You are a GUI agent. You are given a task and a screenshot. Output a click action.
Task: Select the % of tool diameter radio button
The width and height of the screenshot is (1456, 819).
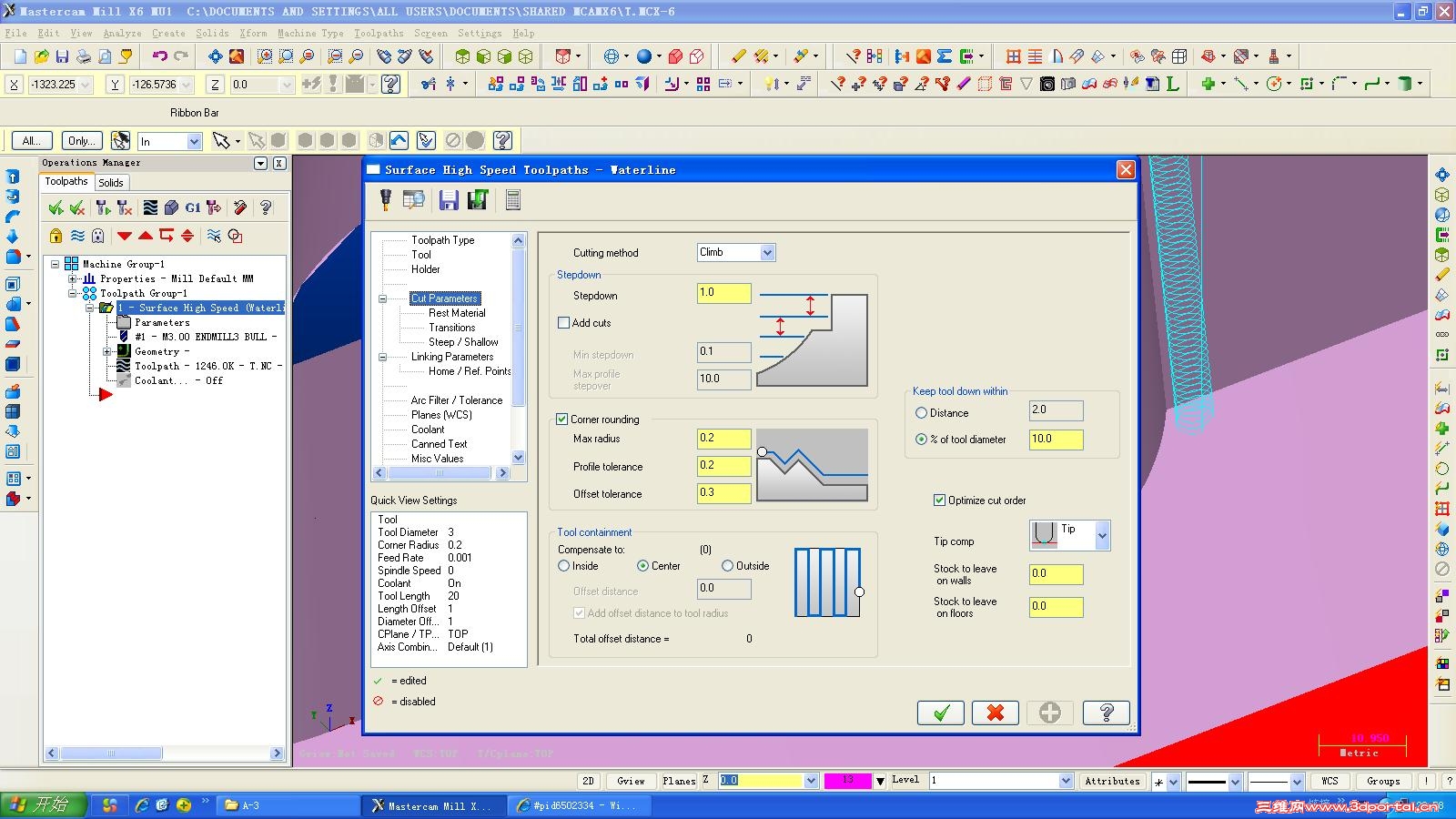(x=921, y=440)
